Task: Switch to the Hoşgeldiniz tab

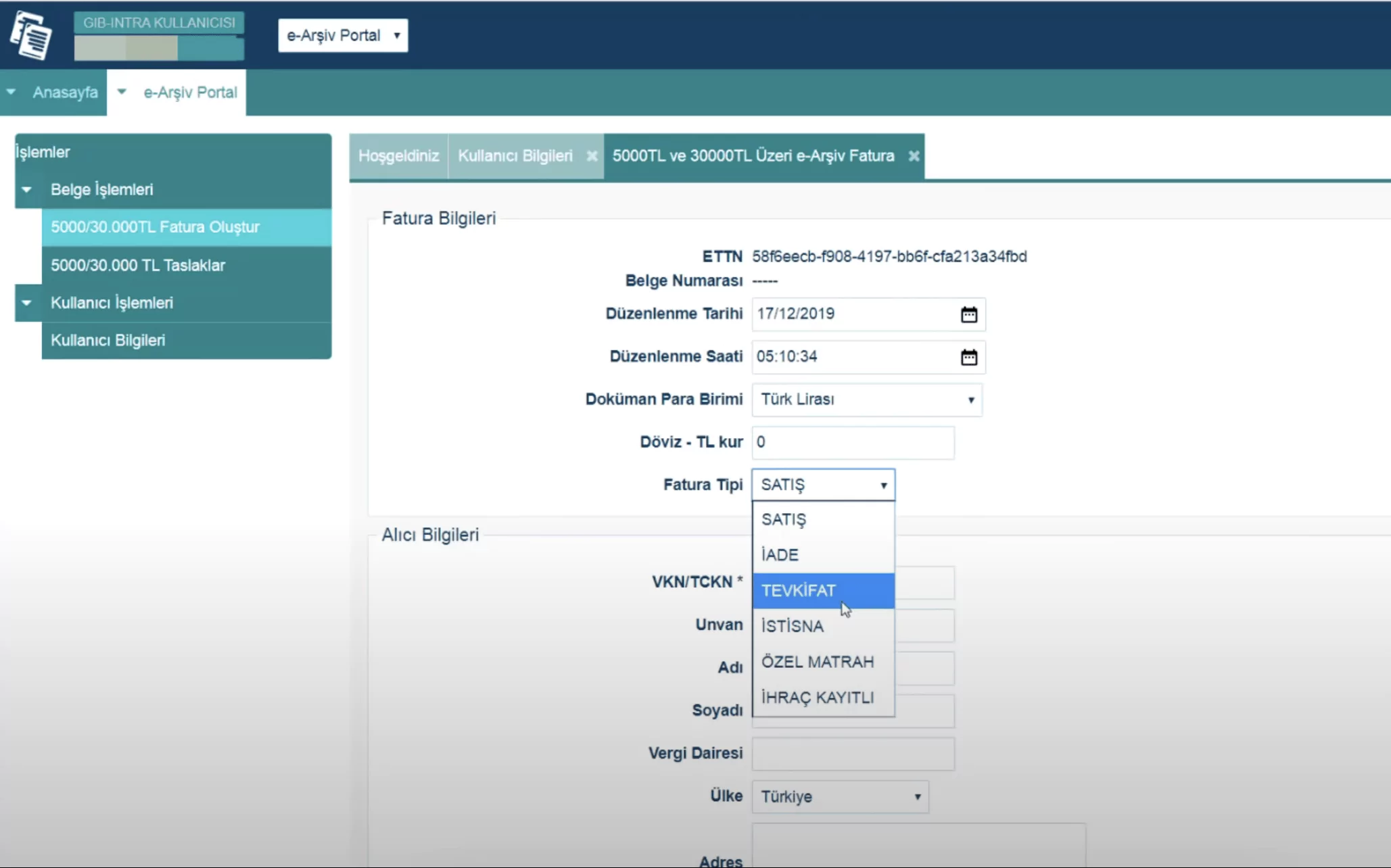Action: tap(398, 155)
